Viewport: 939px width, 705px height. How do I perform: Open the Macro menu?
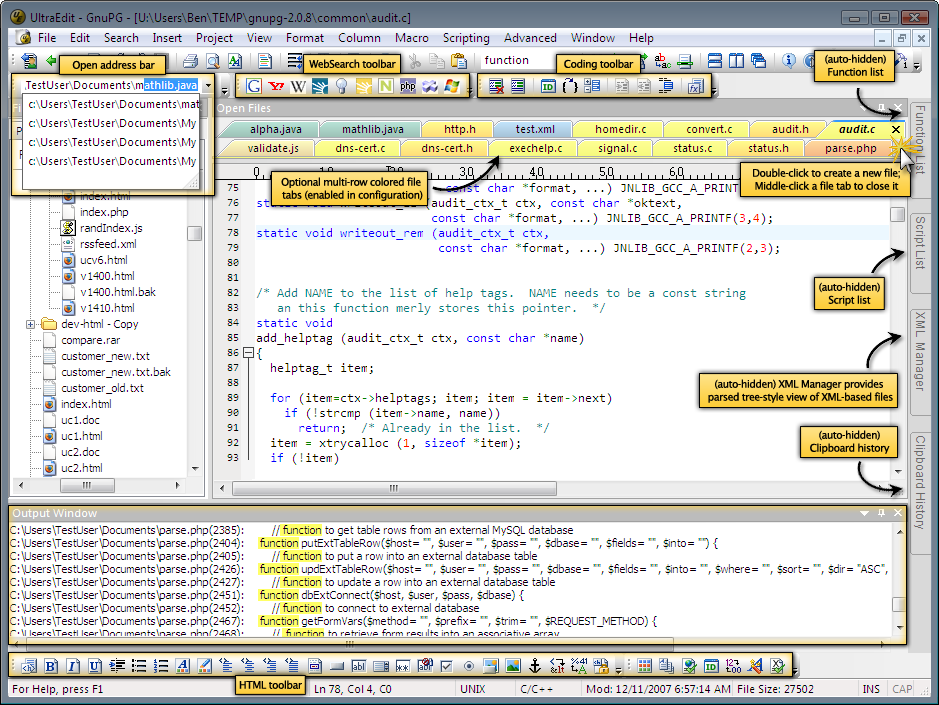click(x=411, y=38)
